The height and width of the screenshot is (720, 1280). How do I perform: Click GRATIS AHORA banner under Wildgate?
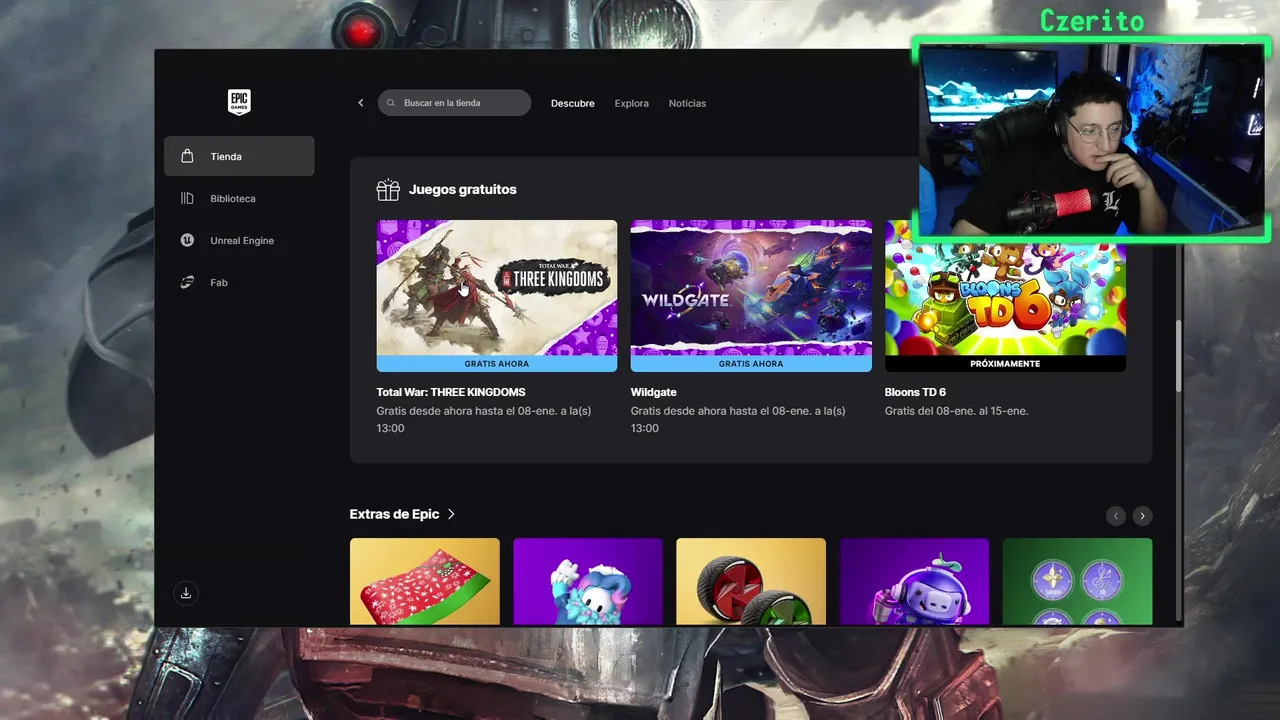(x=751, y=364)
